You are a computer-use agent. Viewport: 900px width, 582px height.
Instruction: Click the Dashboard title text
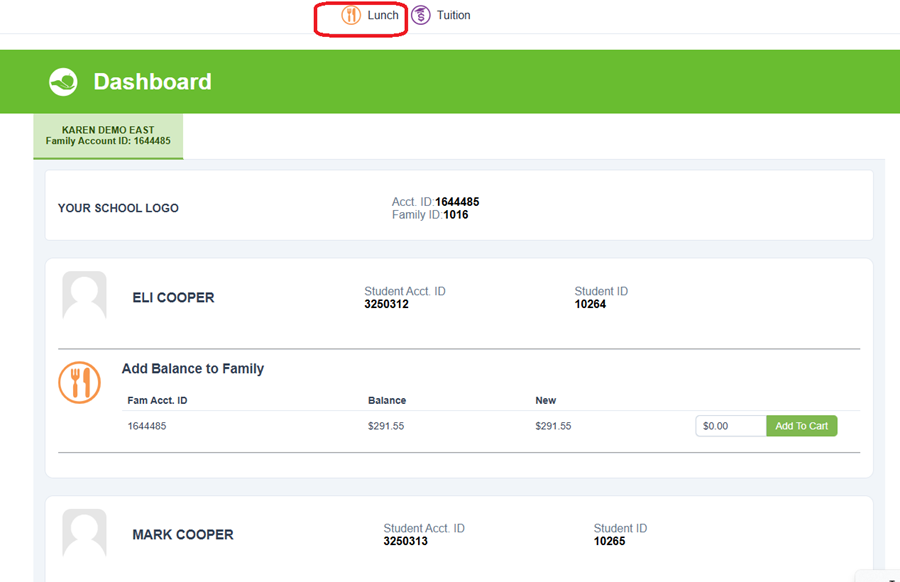(152, 82)
